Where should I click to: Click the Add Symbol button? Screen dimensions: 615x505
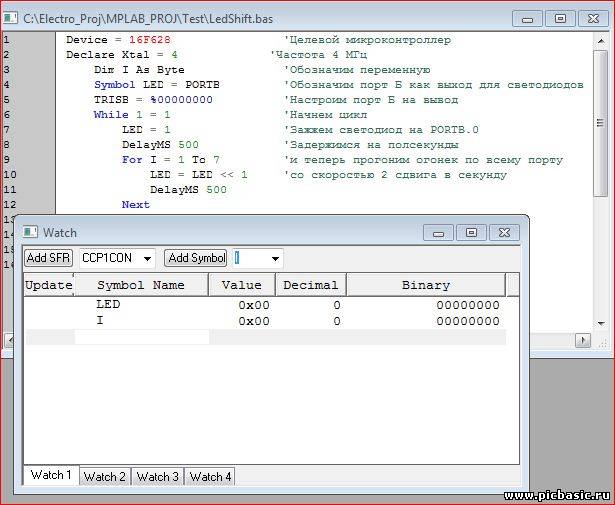pos(196,258)
